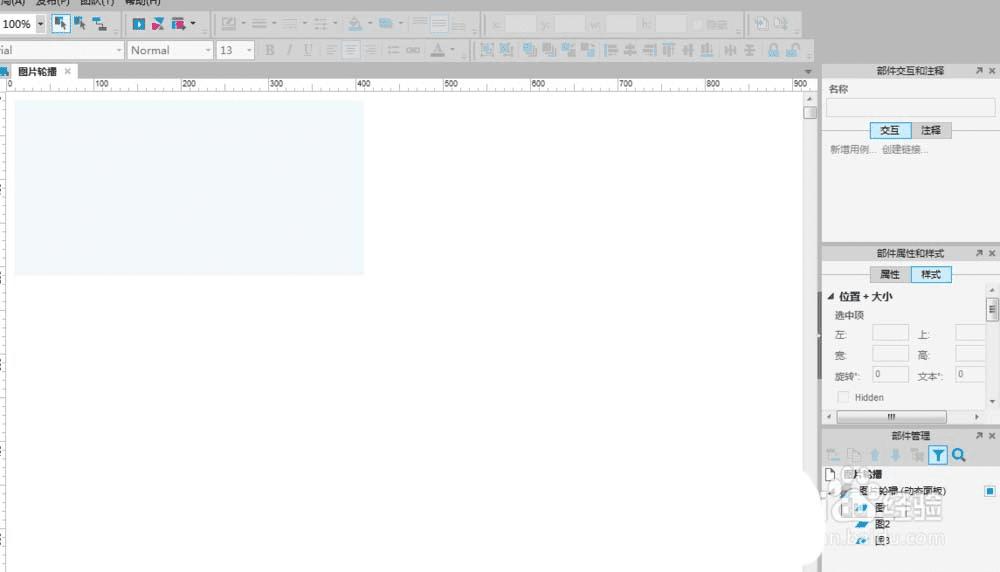Open the Publish icon dropdown arrow
The width and height of the screenshot is (1000, 572).
(x=193, y=24)
